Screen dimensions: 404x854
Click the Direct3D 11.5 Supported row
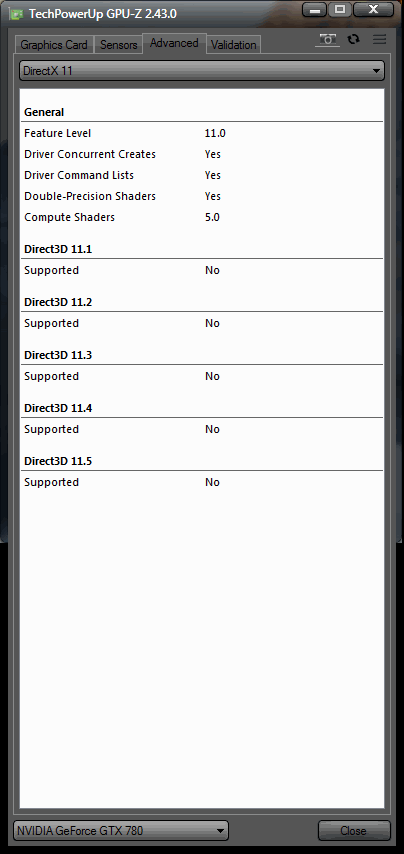[202, 483]
